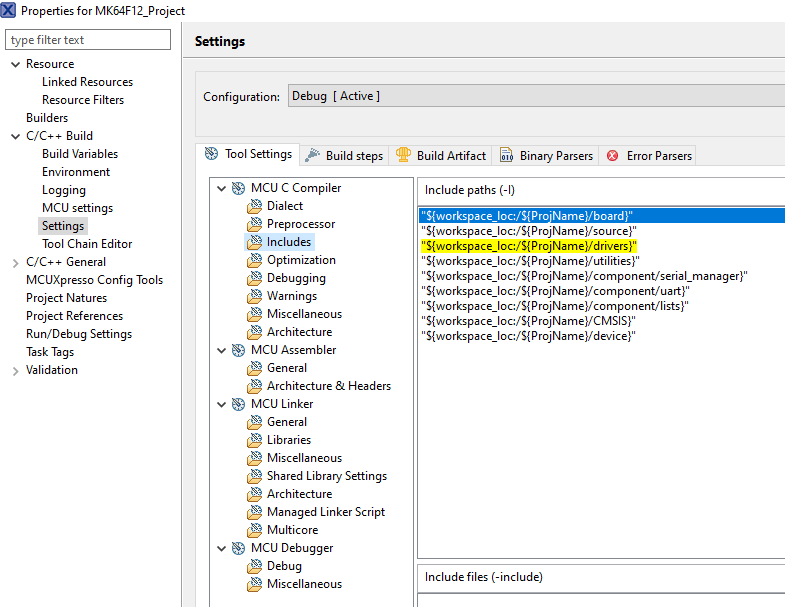The height and width of the screenshot is (607, 785).
Task: Open the Configuration dropdown
Action: (x=535, y=96)
